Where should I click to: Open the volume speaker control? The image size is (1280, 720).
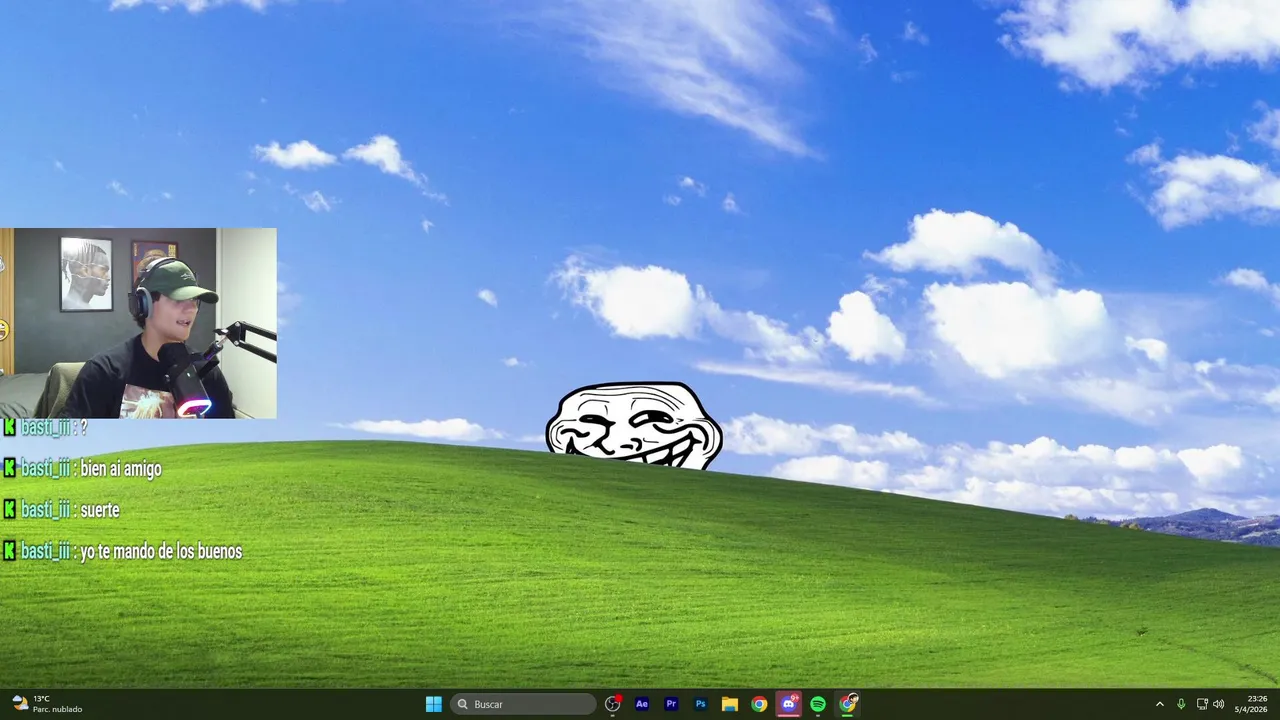click(x=1218, y=704)
